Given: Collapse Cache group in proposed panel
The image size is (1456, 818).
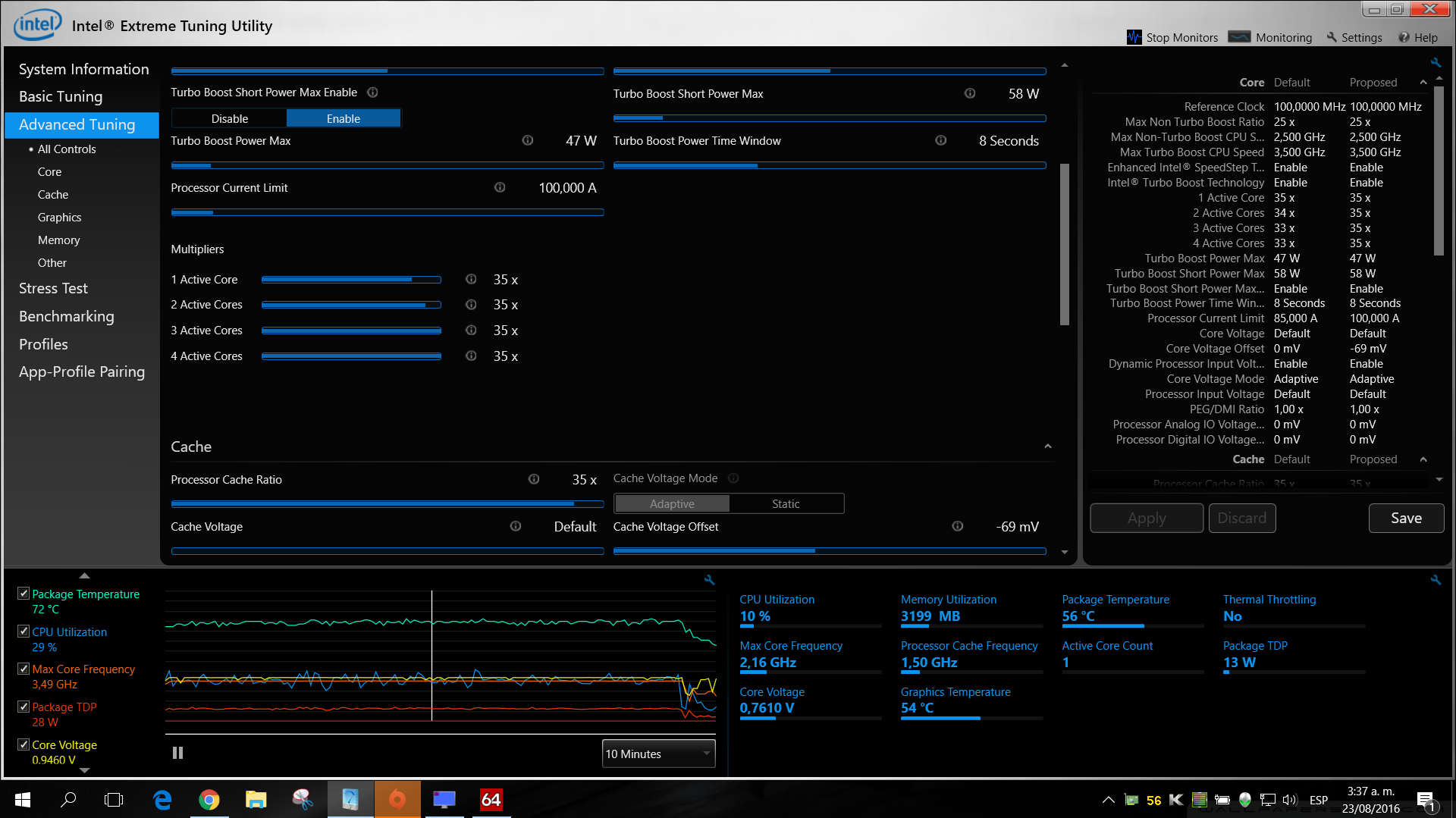Looking at the screenshot, I should pyautogui.click(x=1423, y=459).
